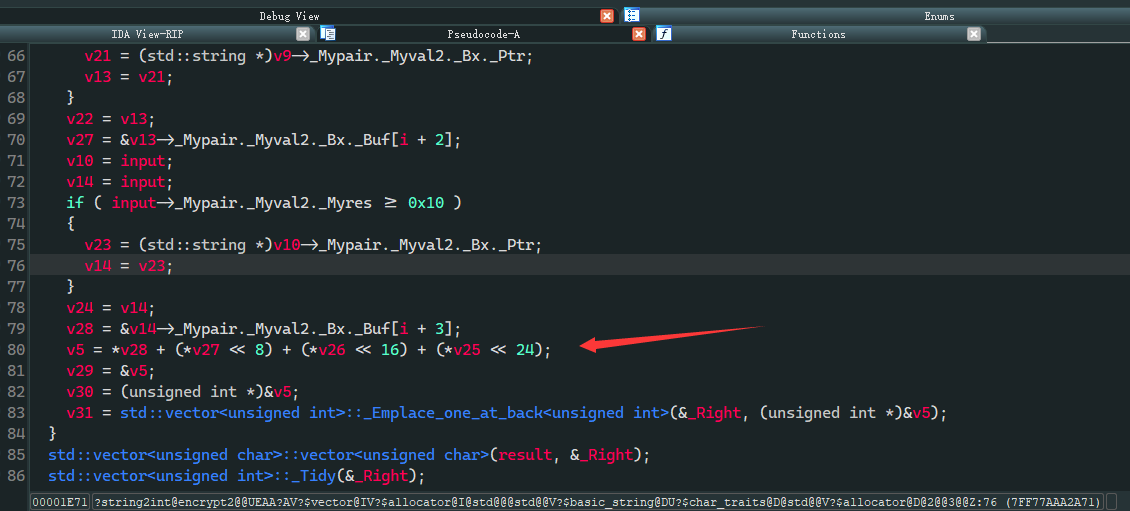Click variable v5 at start of line 80

(x=76, y=349)
